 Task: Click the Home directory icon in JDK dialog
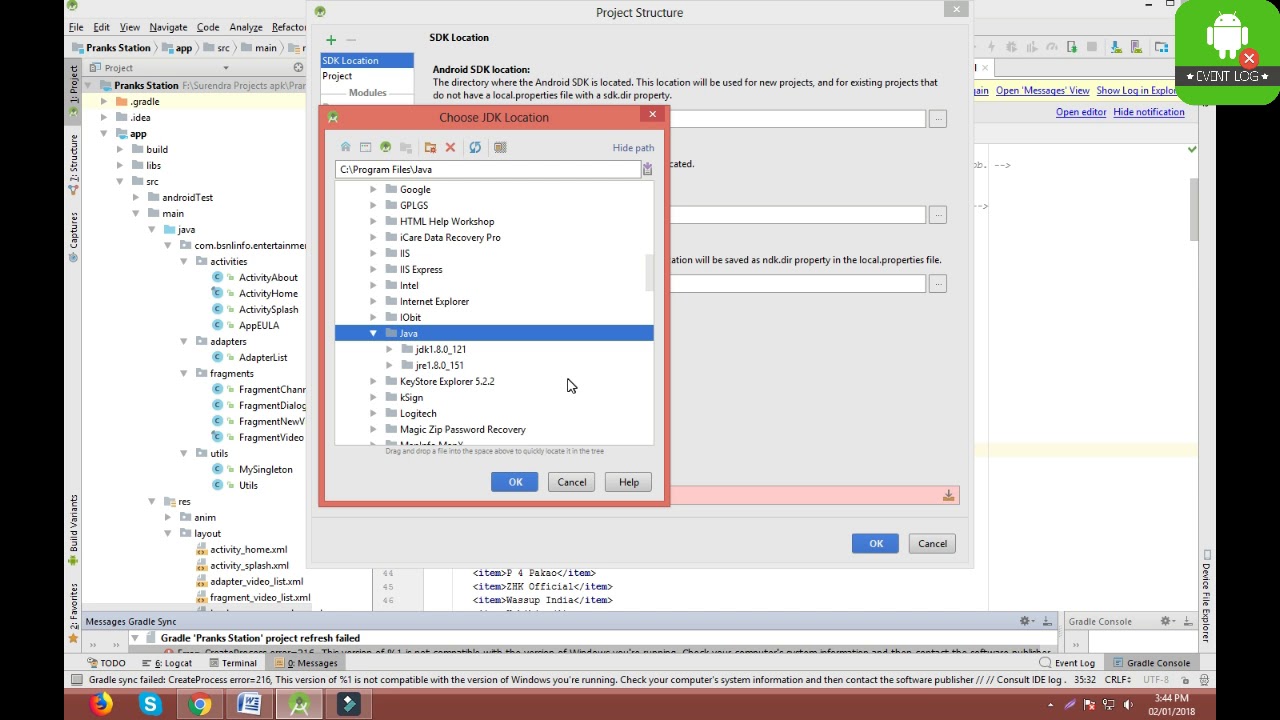pos(345,147)
